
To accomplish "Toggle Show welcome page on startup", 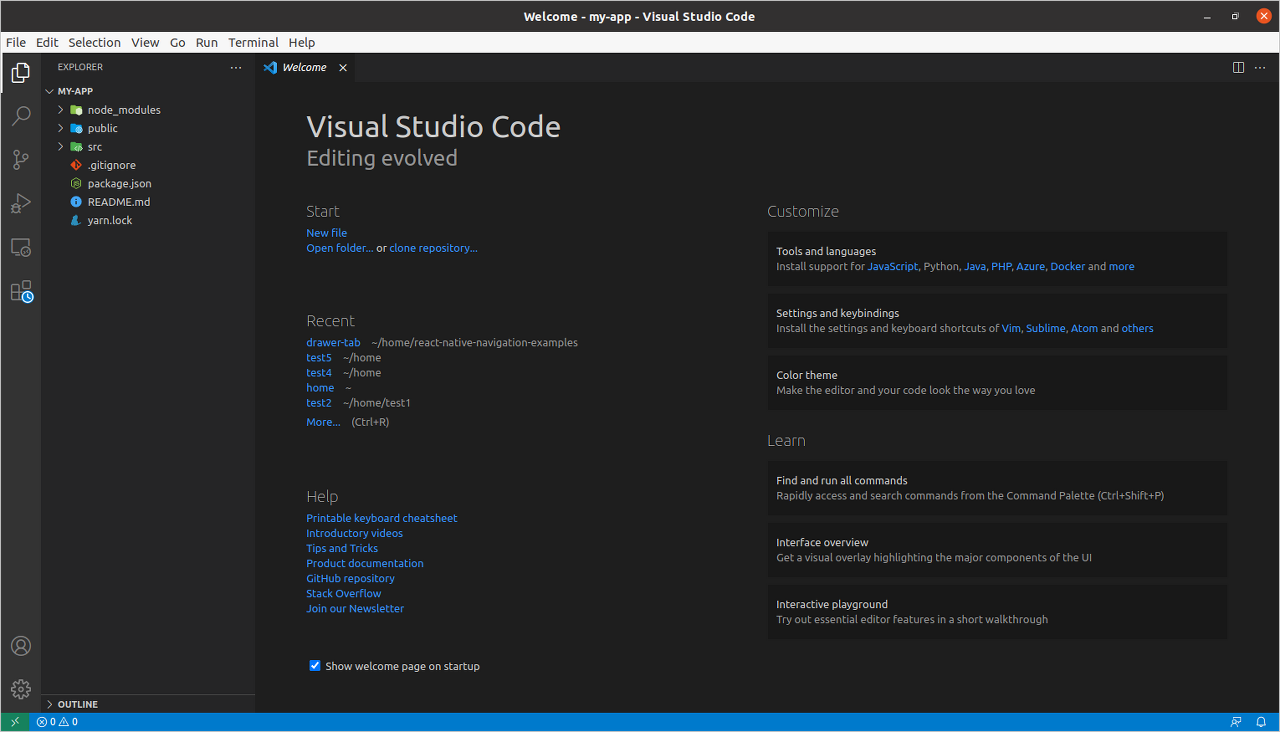I will point(315,666).
